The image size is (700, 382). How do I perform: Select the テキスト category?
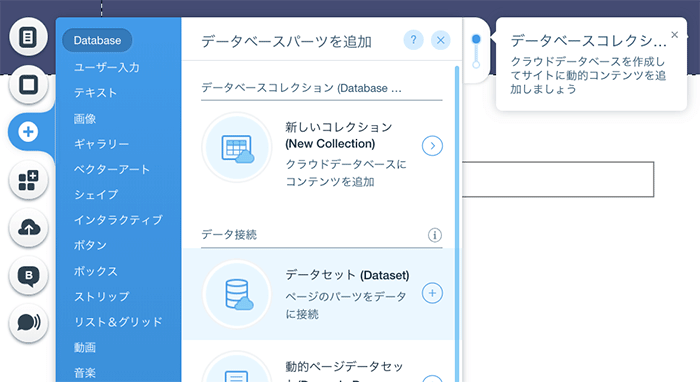95,93
